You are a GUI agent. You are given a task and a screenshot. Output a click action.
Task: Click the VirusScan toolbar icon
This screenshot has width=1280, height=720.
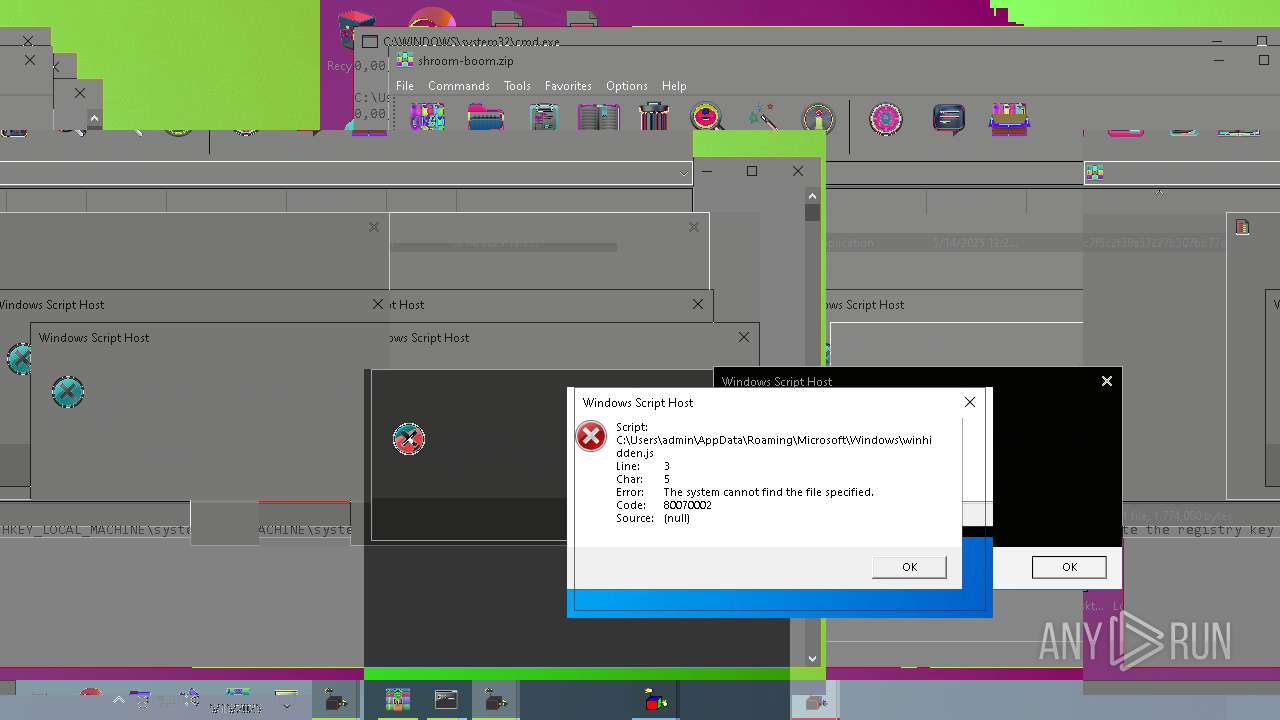pos(886,119)
